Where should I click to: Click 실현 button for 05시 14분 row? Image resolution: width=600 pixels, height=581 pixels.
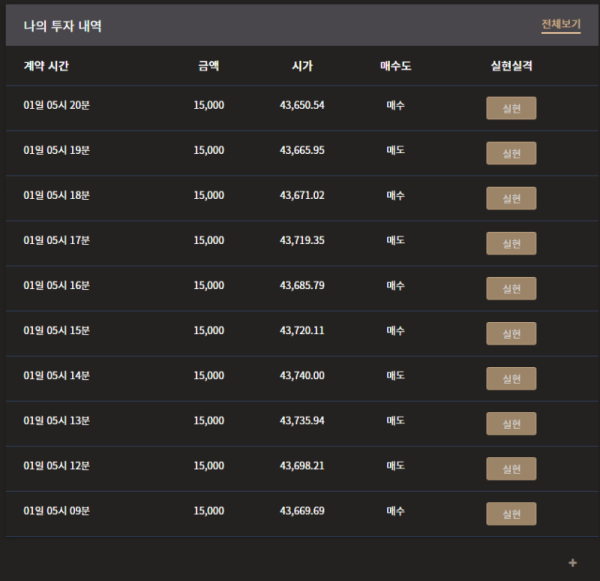[511, 379]
